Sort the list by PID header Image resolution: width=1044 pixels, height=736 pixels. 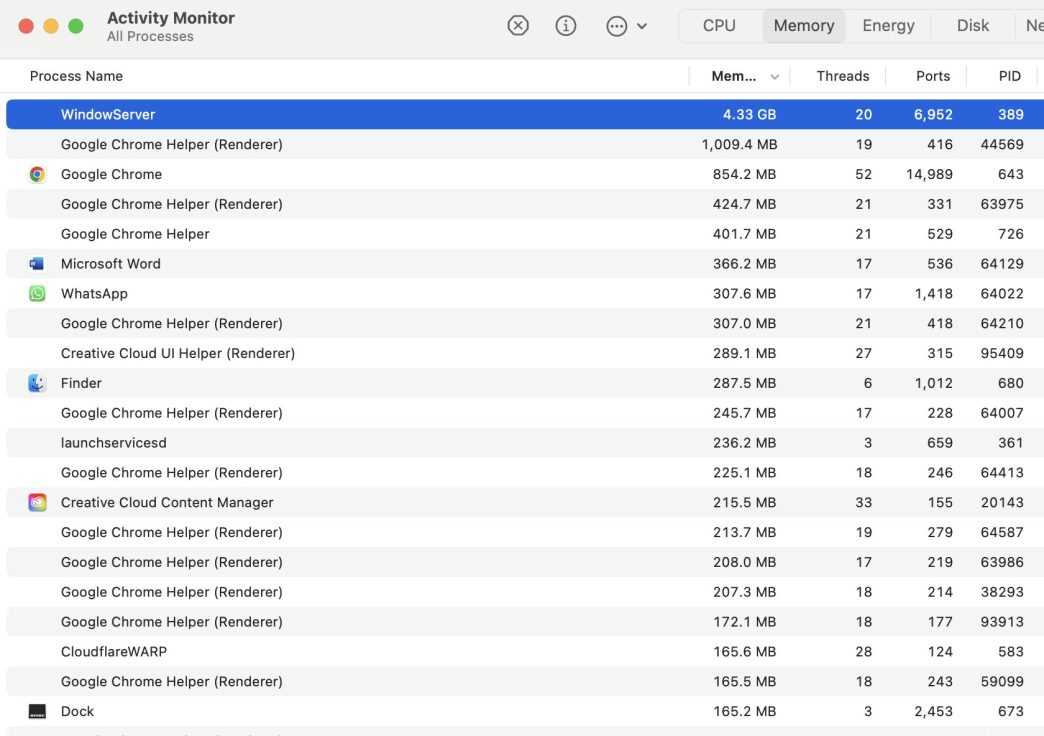click(x=1009, y=76)
